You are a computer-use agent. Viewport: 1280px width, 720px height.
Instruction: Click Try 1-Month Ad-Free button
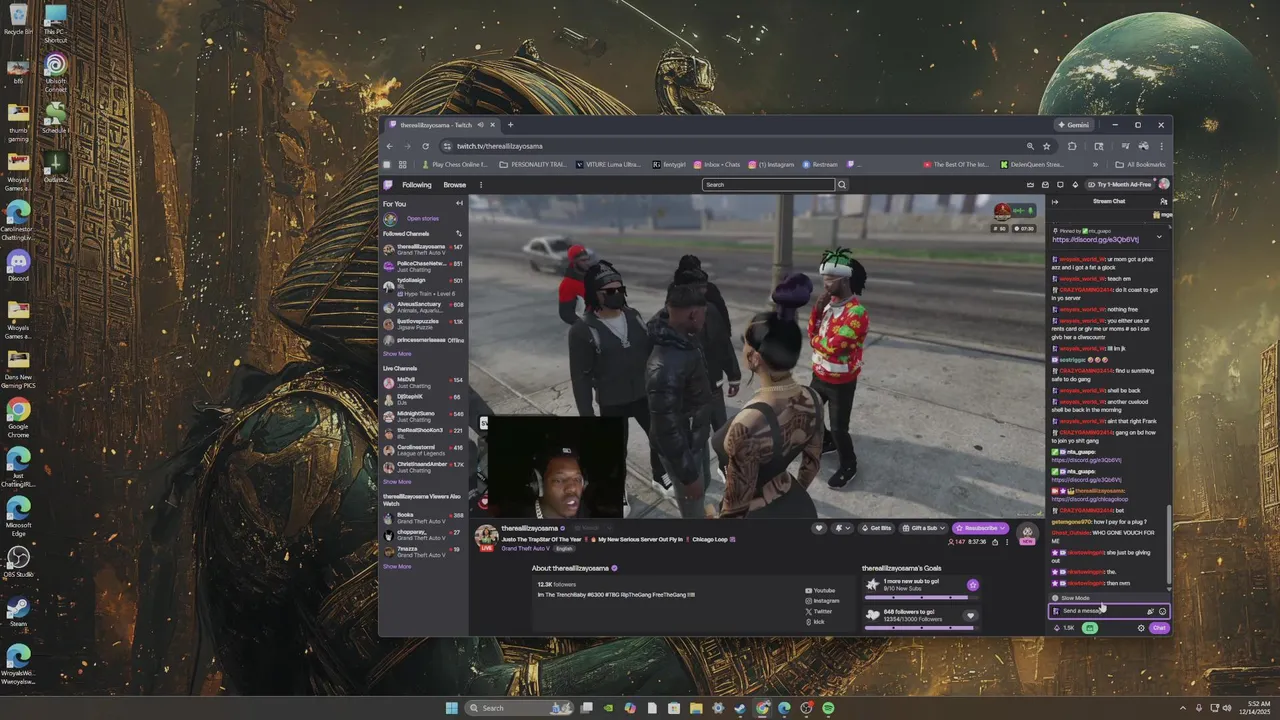click(x=1120, y=185)
